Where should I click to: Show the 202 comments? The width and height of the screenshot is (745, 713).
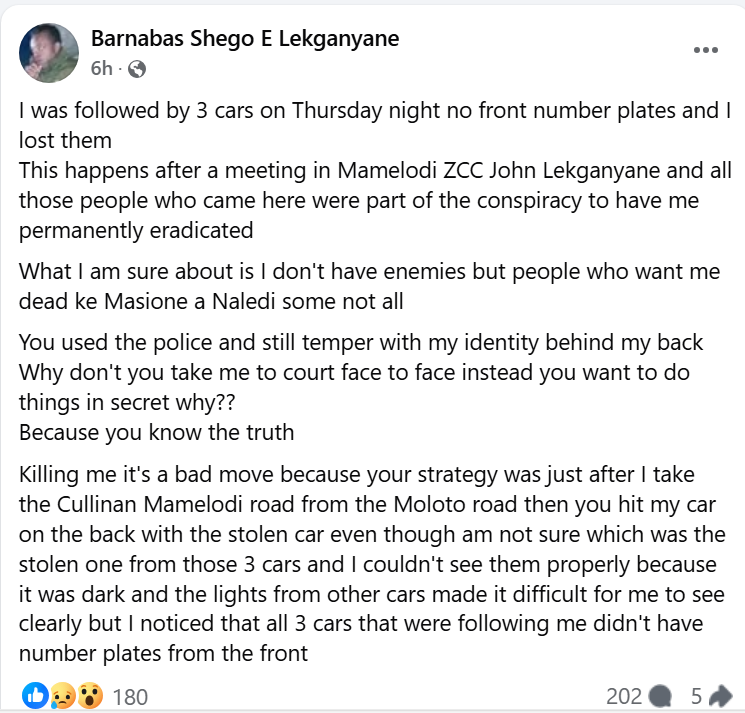624,696
